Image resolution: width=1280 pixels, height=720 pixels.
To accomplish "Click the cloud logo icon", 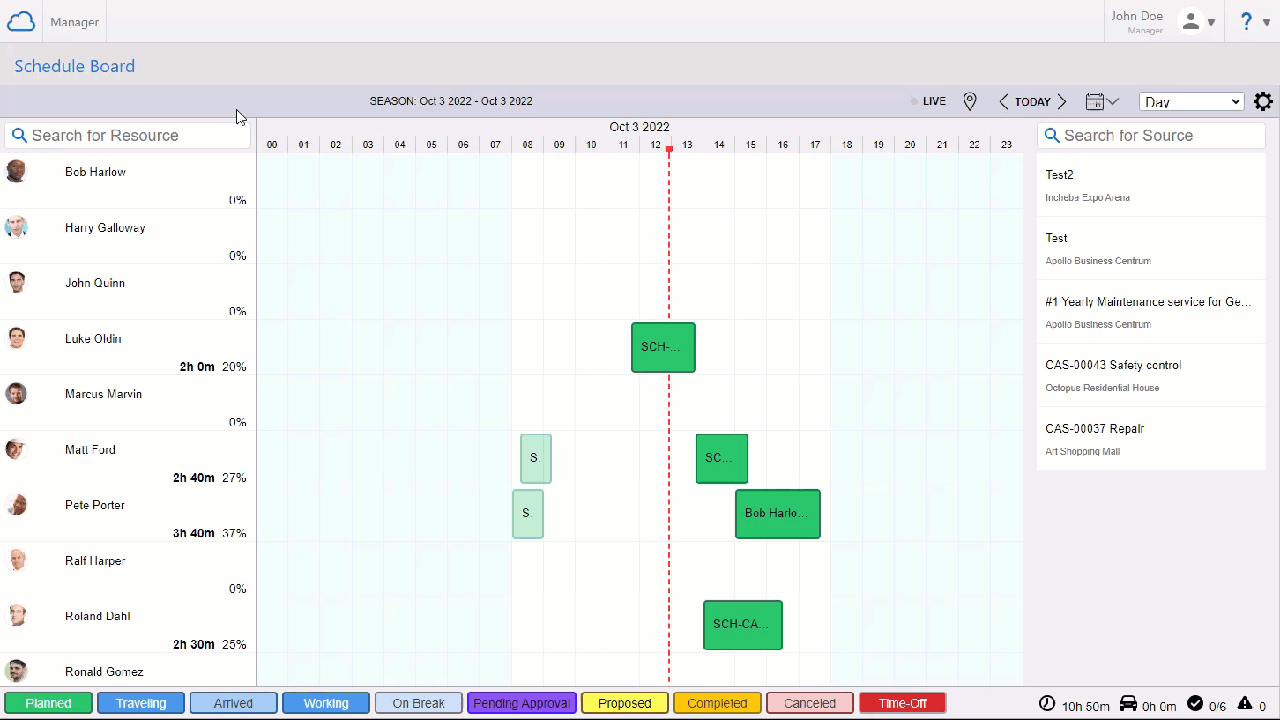I will coord(21,21).
